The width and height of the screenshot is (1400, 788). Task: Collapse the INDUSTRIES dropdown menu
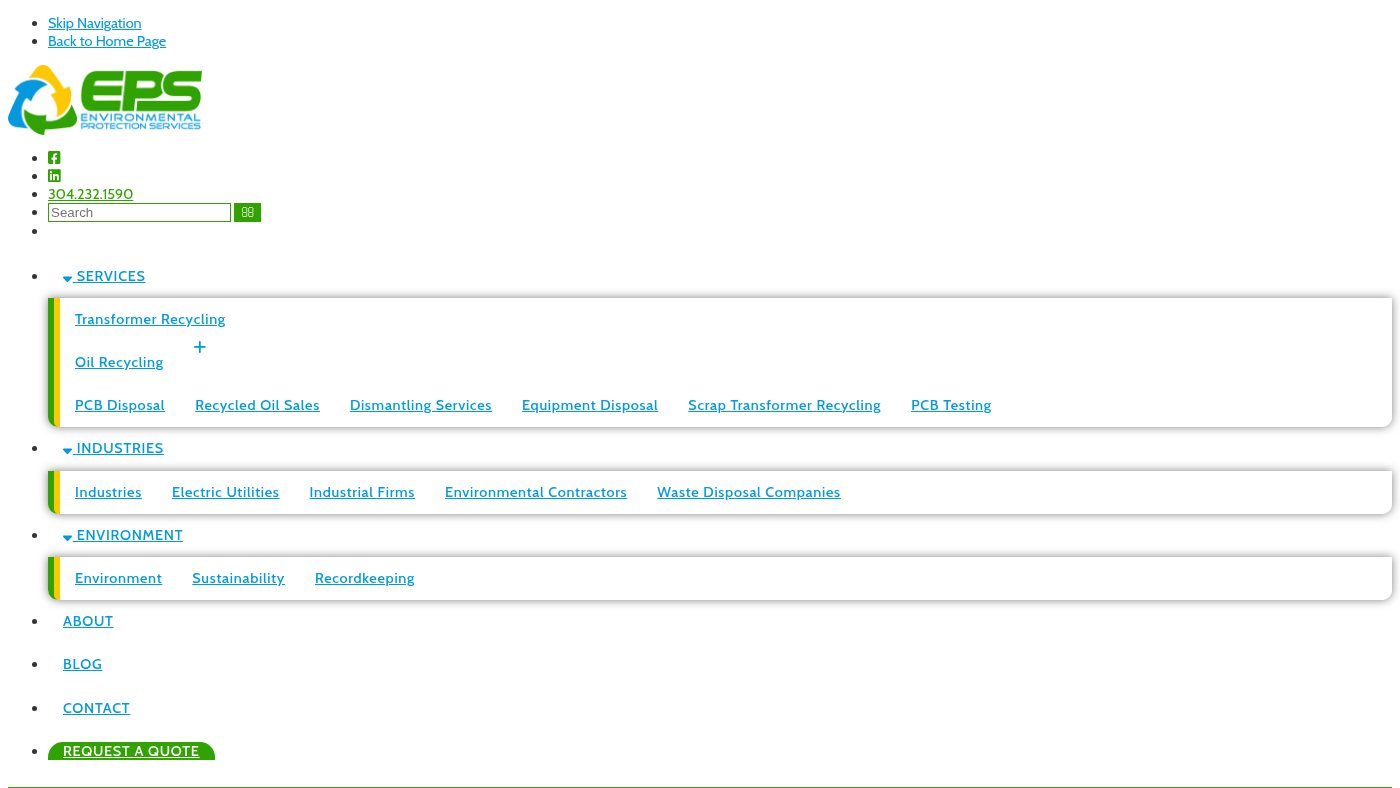113,449
